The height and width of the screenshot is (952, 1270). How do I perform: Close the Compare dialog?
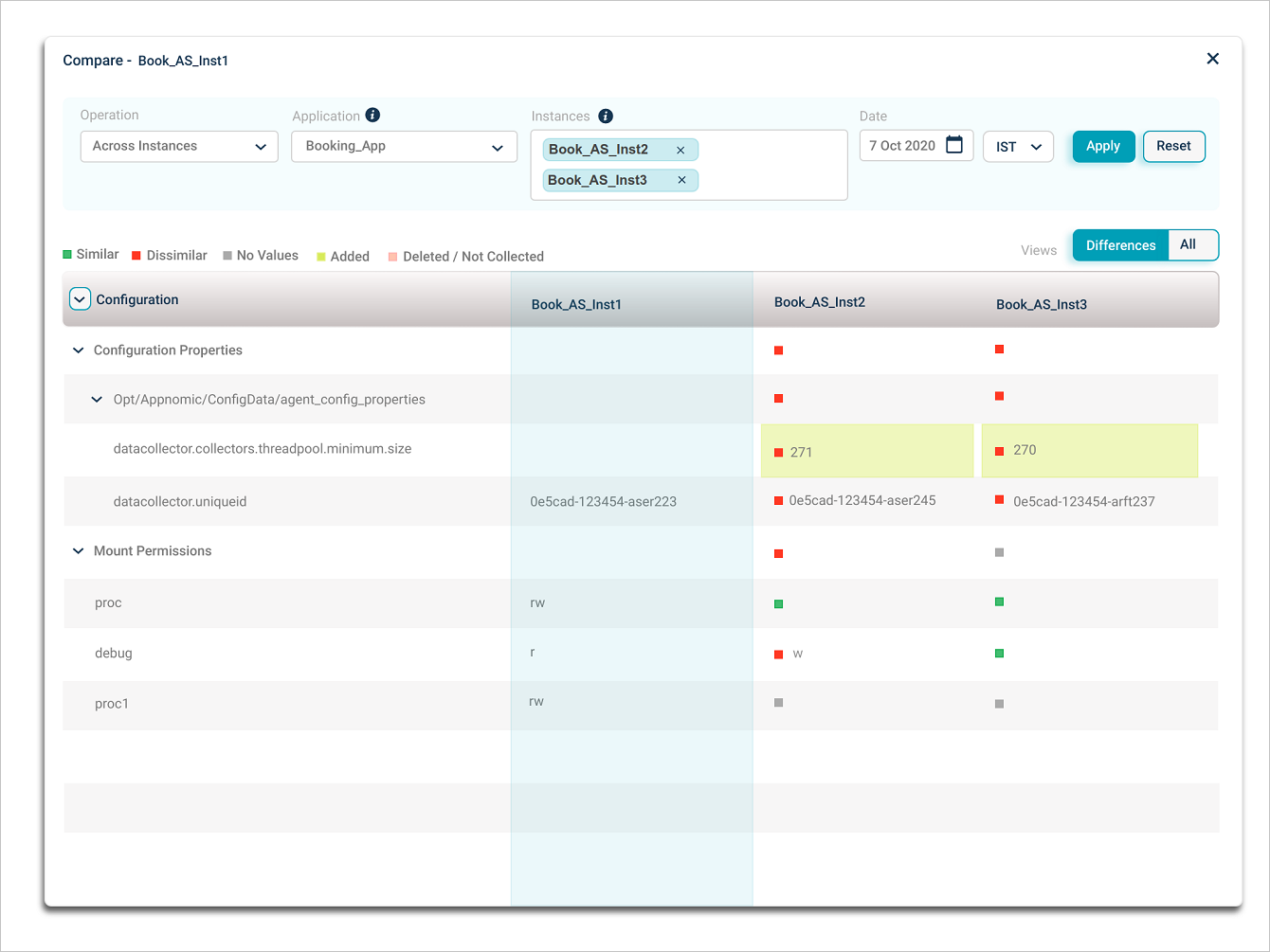click(x=1212, y=59)
